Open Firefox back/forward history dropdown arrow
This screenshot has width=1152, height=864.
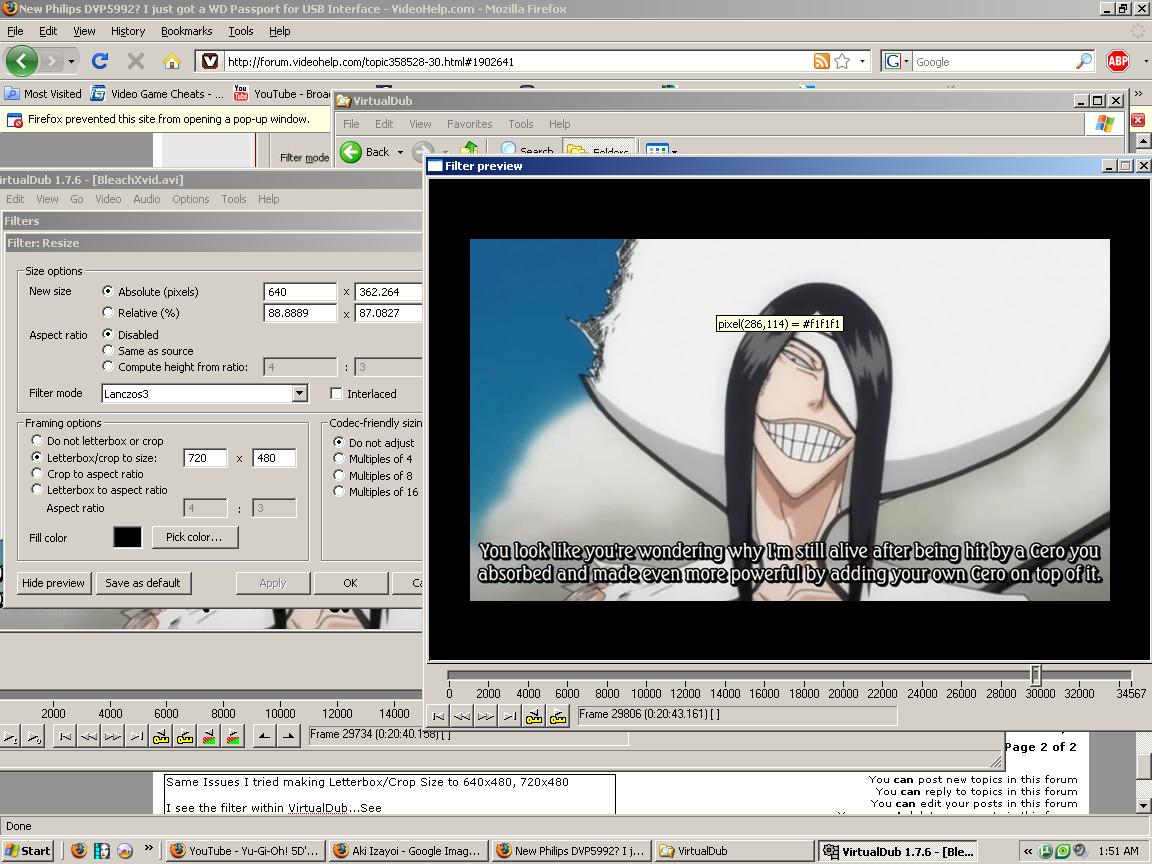[71, 61]
